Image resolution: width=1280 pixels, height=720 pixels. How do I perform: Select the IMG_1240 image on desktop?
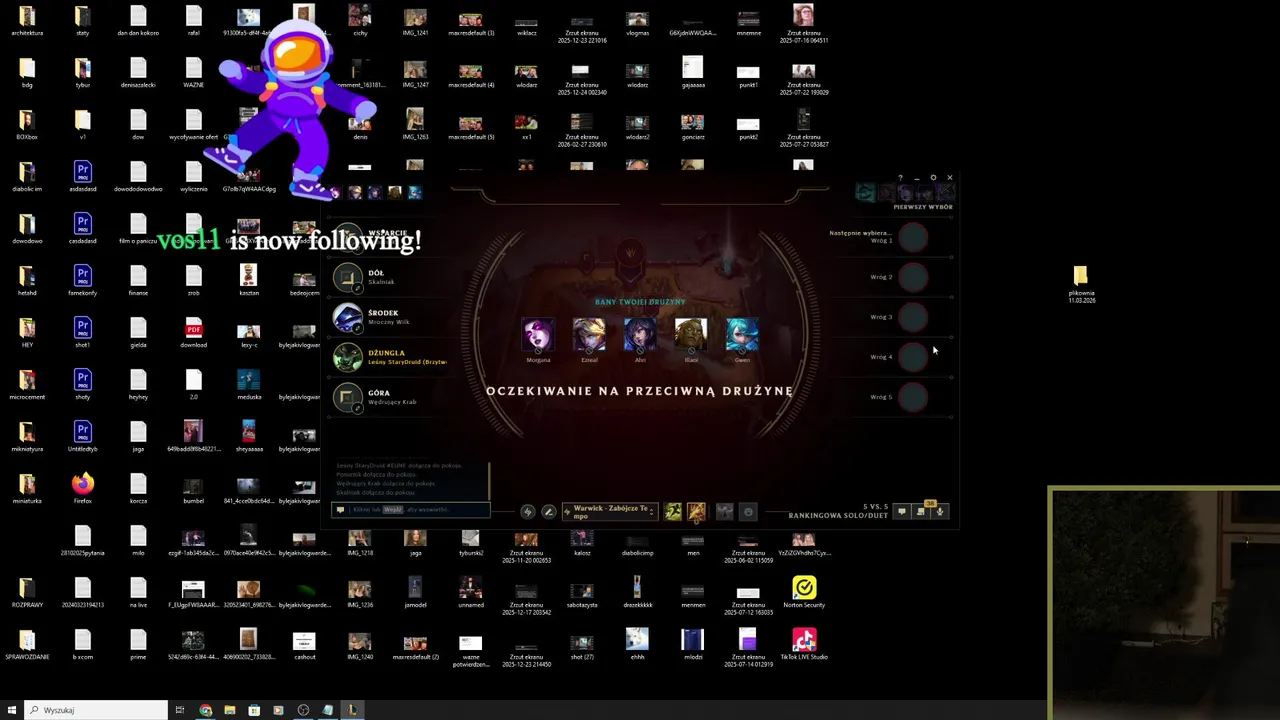[360, 644]
